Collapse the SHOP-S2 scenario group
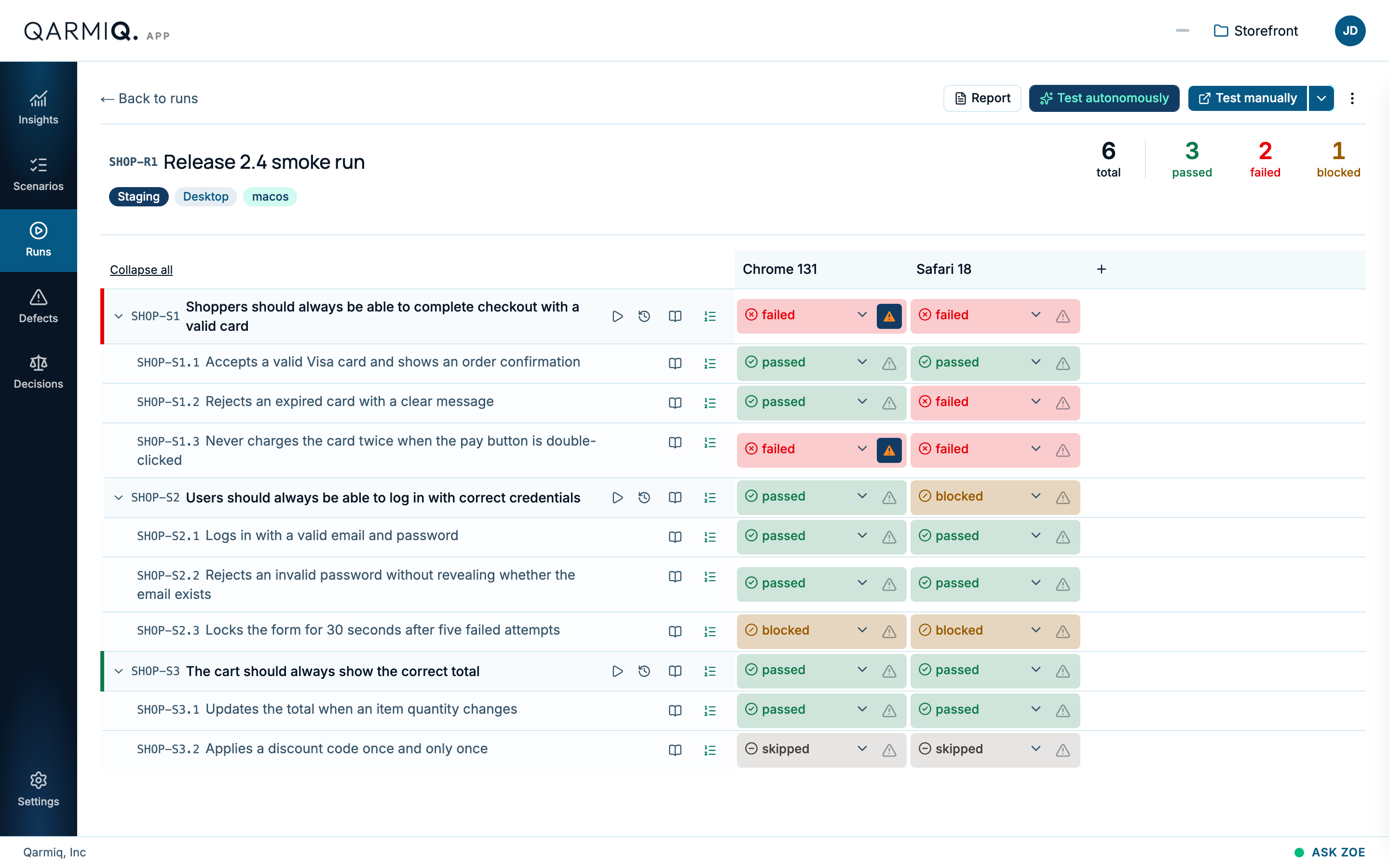This screenshot has width=1389, height=868. coord(119,498)
